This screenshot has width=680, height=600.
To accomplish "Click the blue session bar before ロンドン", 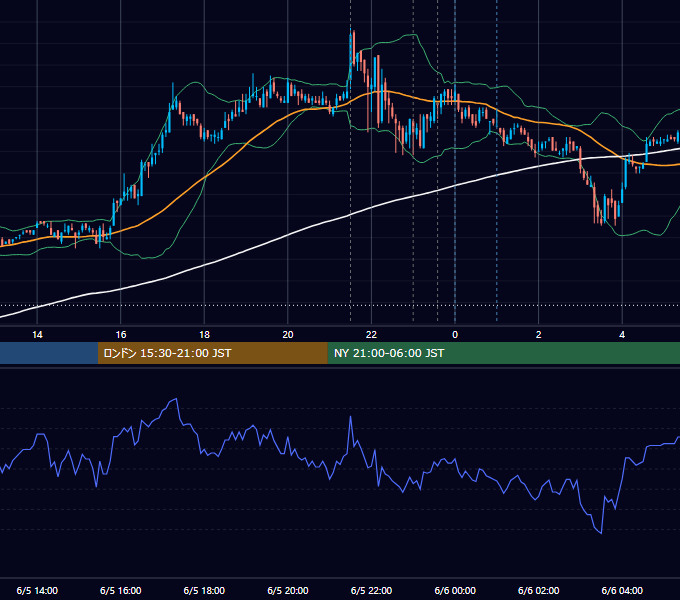I will click(49, 353).
